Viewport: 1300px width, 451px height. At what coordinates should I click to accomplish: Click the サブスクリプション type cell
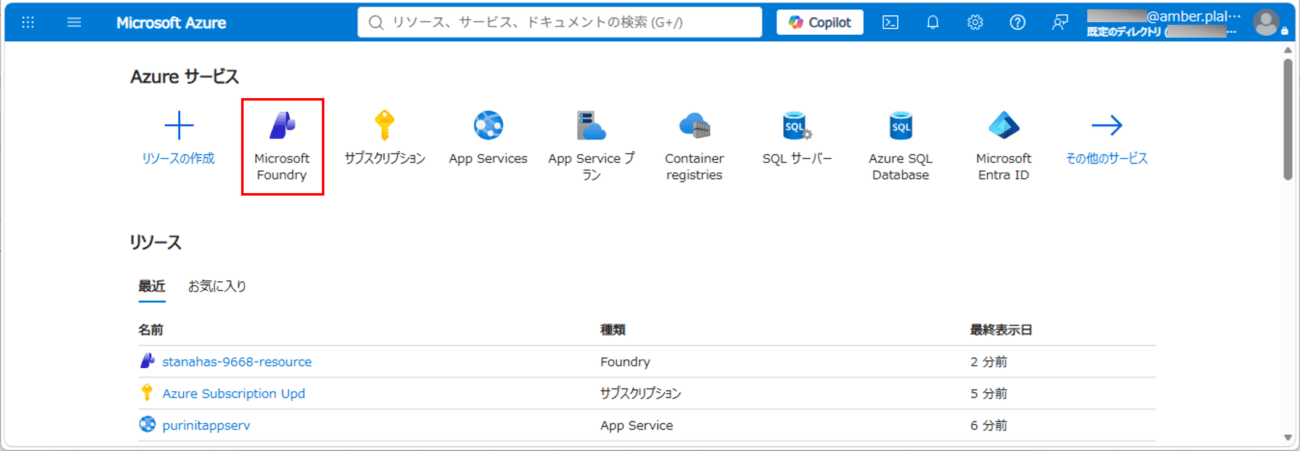[641, 394]
